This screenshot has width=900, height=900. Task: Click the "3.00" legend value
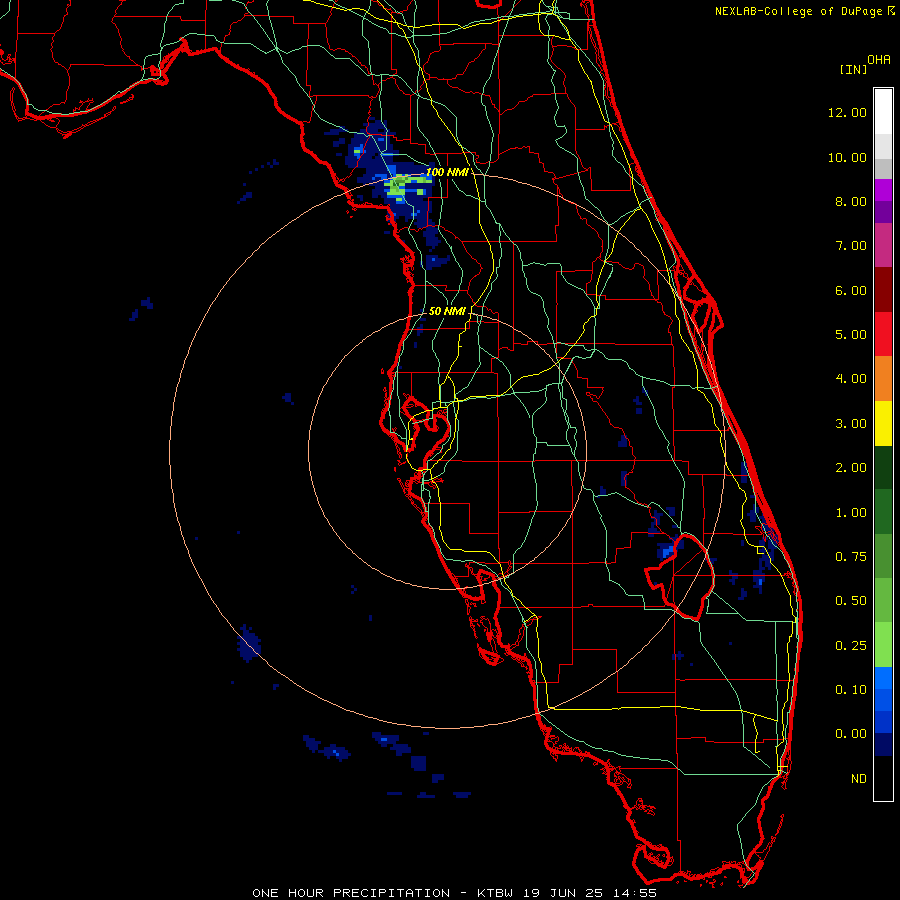851,424
